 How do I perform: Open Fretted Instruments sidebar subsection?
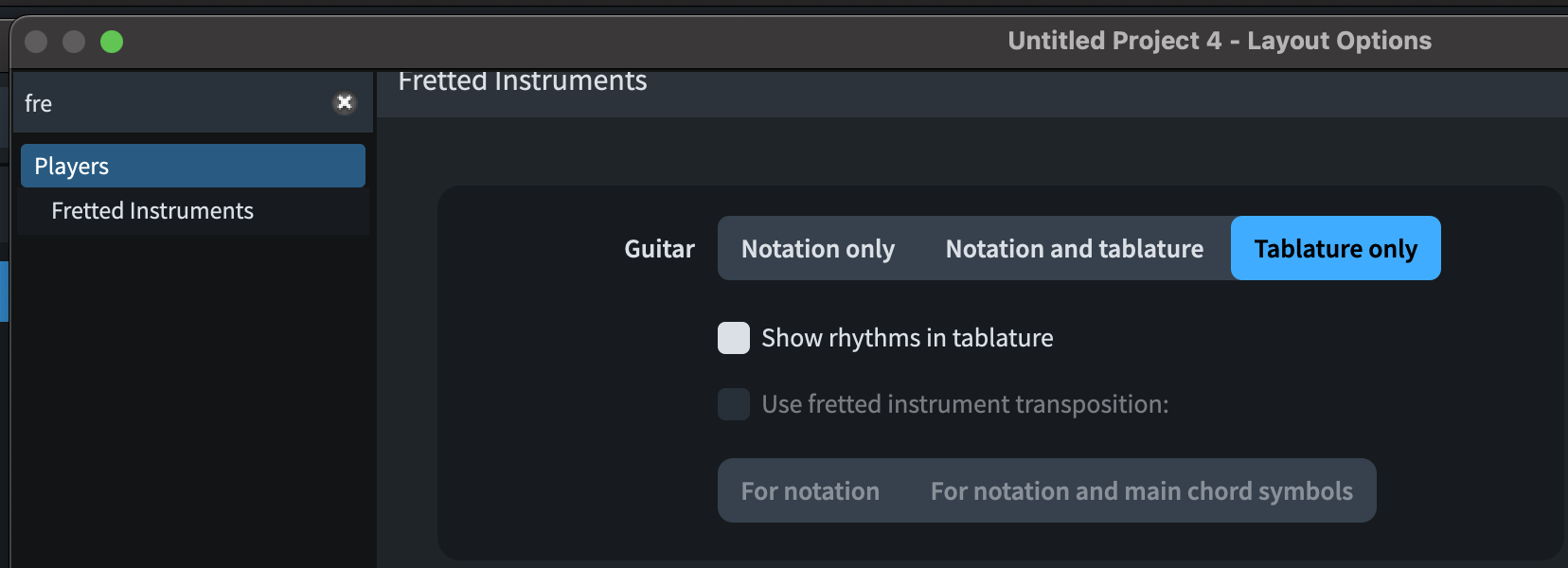pyautogui.click(x=152, y=211)
